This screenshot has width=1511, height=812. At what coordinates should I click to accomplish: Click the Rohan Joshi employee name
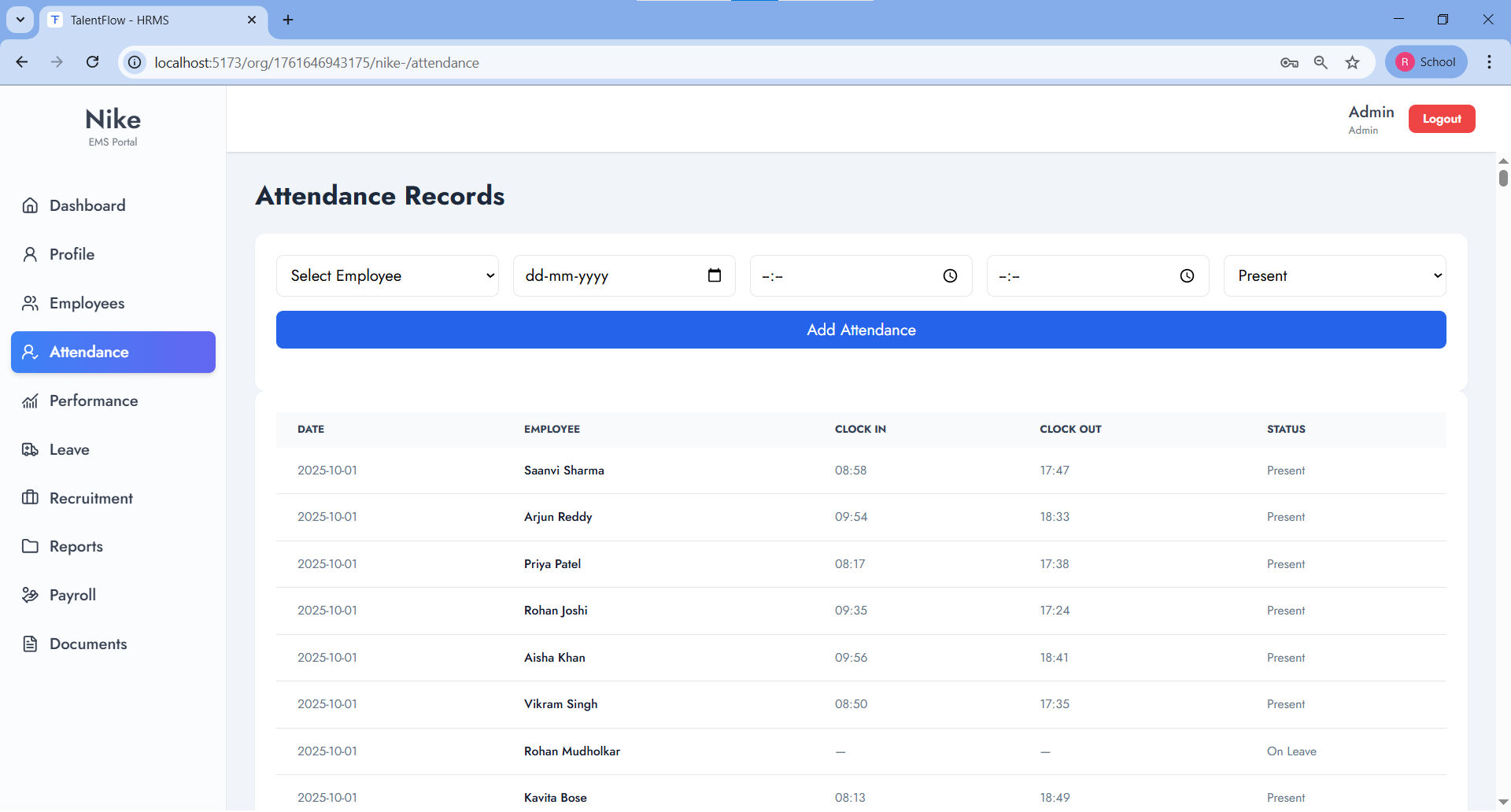pyautogui.click(x=556, y=611)
